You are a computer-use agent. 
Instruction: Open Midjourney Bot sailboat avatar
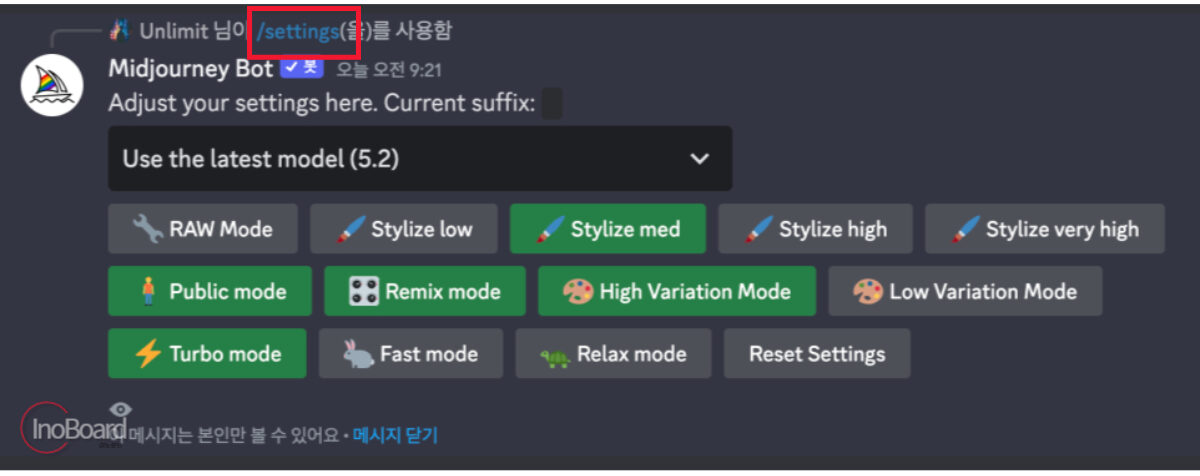pyautogui.click(x=51, y=85)
